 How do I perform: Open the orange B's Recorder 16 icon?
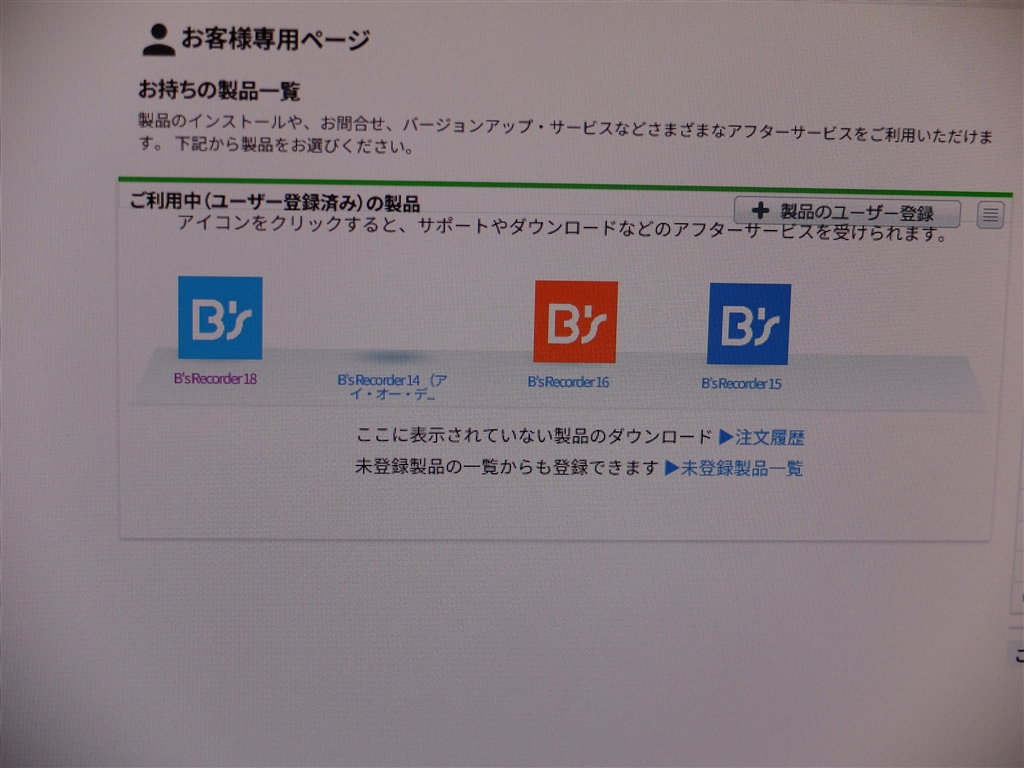click(x=575, y=322)
